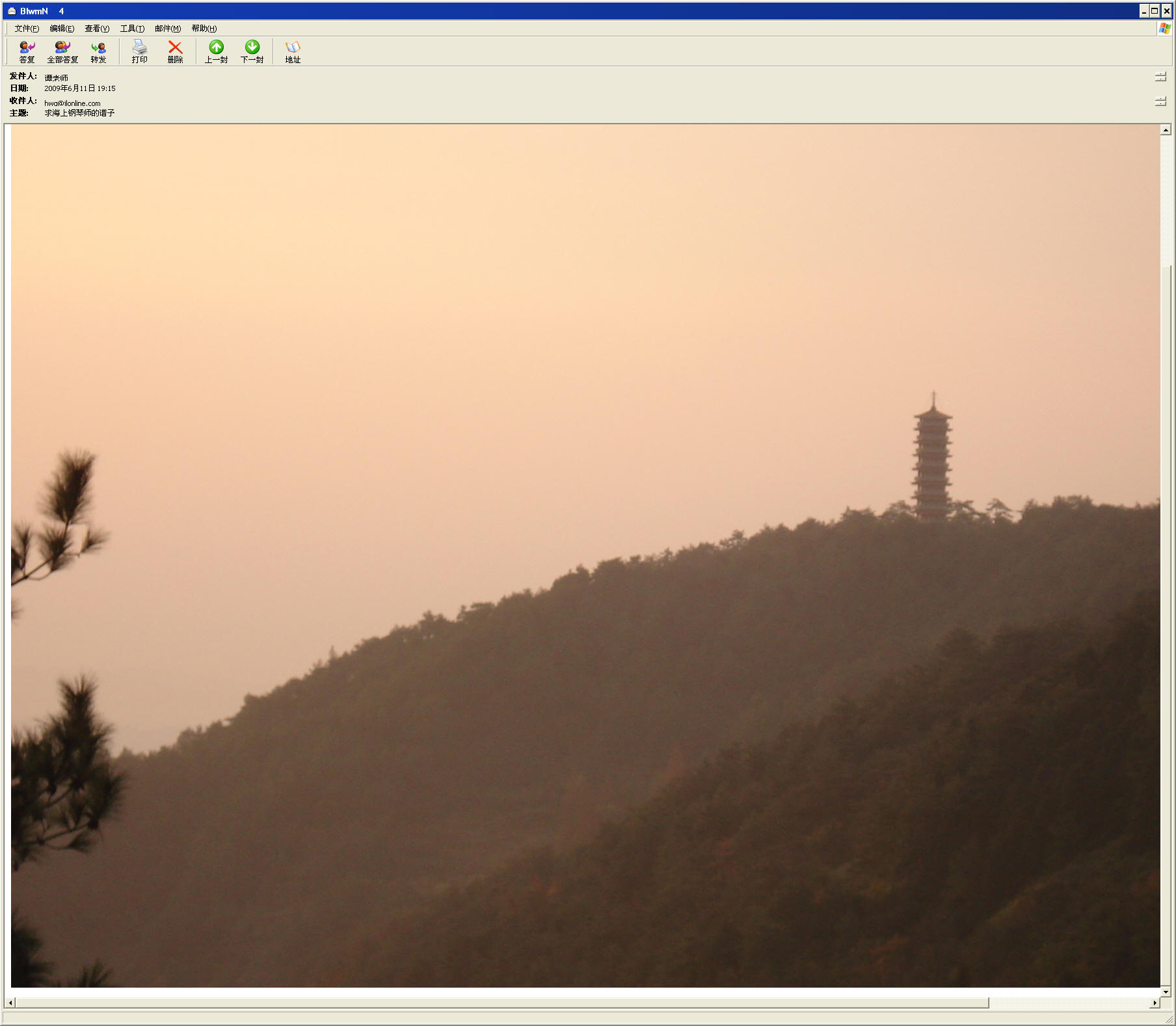The height and width of the screenshot is (1026, 1176).
Task: Click the Windows flag logo beside the menu bar
Action: click(x=1164, y=29)
